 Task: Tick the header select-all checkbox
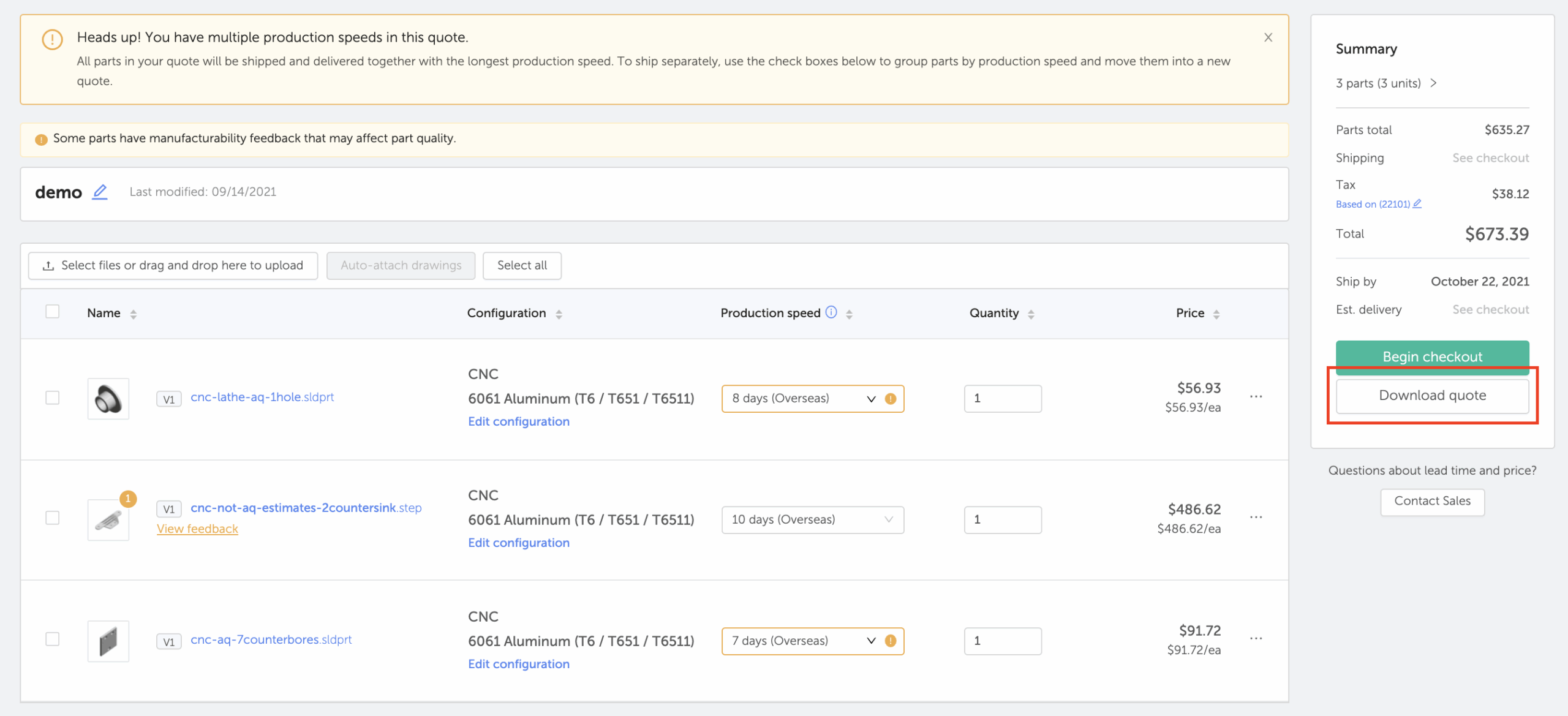[x=53, y=312]
